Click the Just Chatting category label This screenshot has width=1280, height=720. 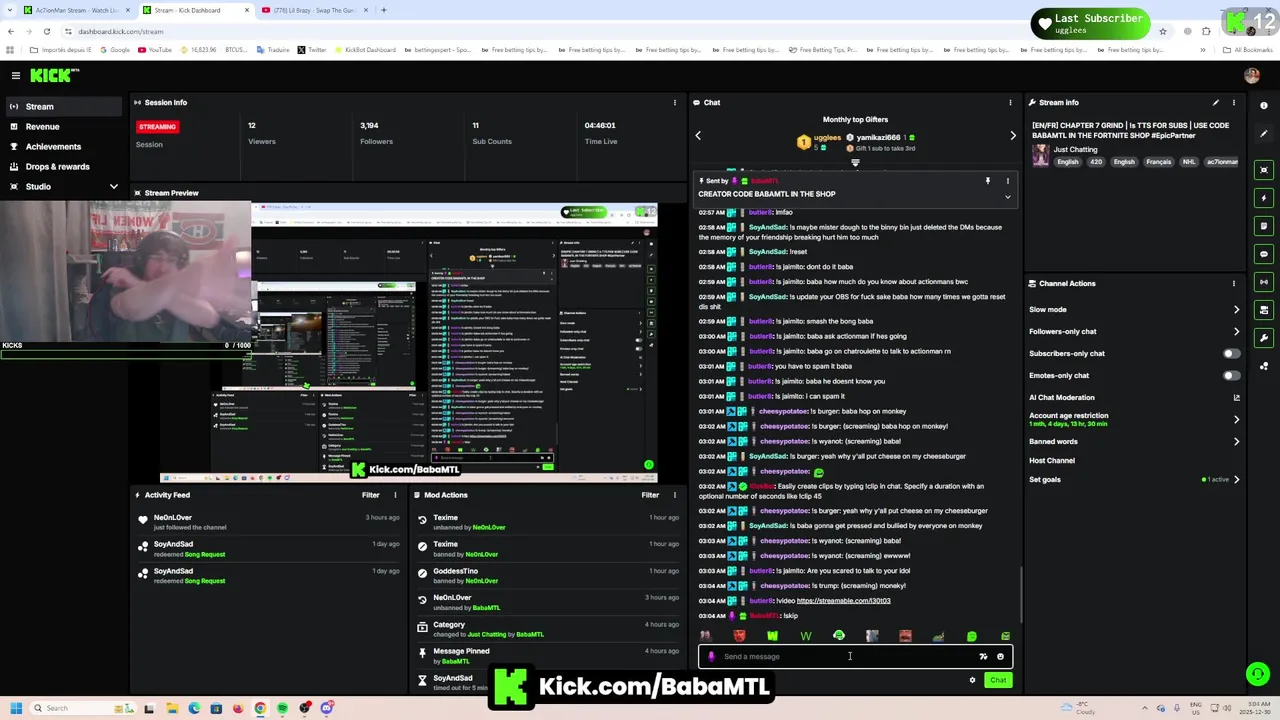coord(1075,150)
